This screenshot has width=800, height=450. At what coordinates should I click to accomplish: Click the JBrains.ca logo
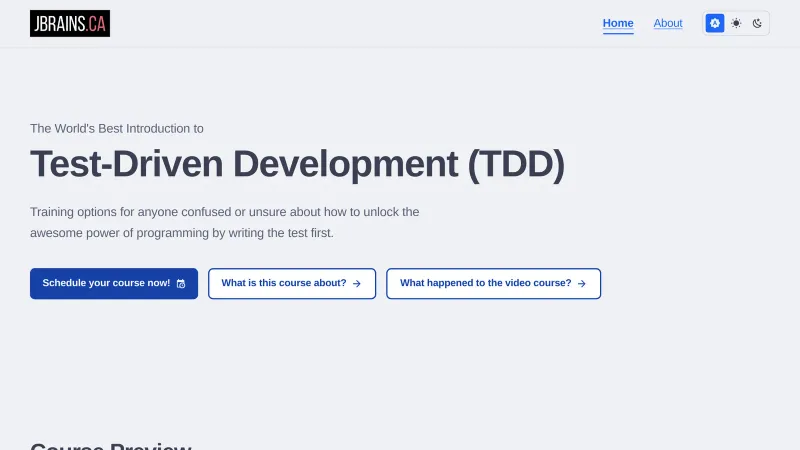coord(69,23)
